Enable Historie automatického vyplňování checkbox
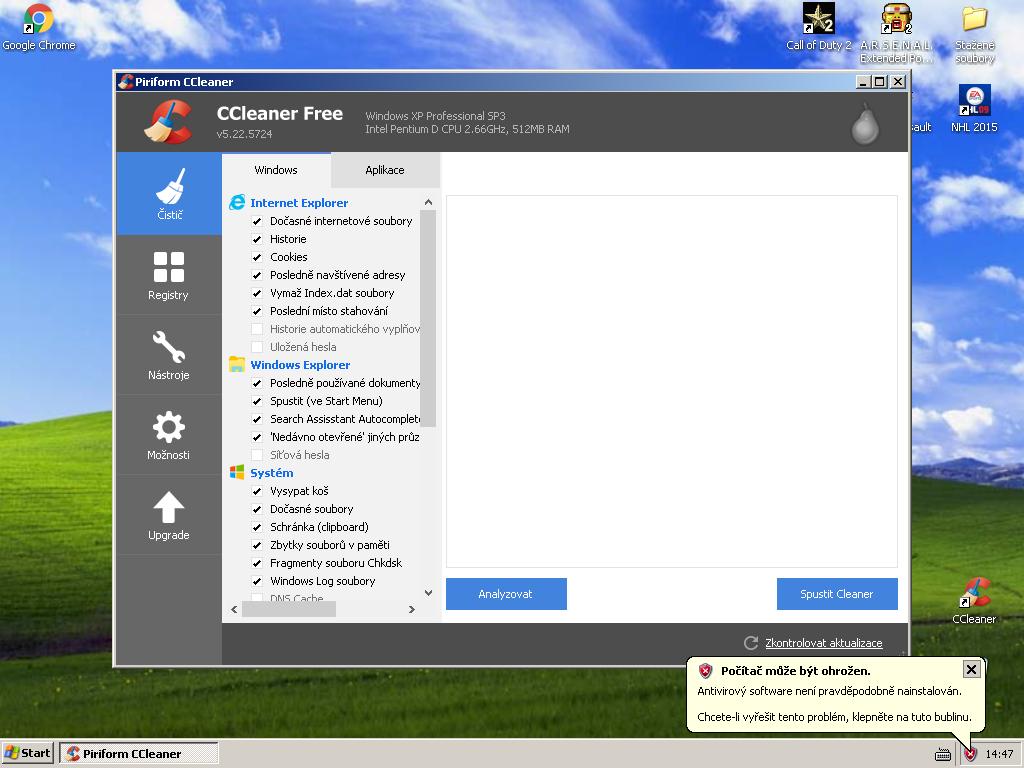The image size is (1024, 768). [257, 329]
